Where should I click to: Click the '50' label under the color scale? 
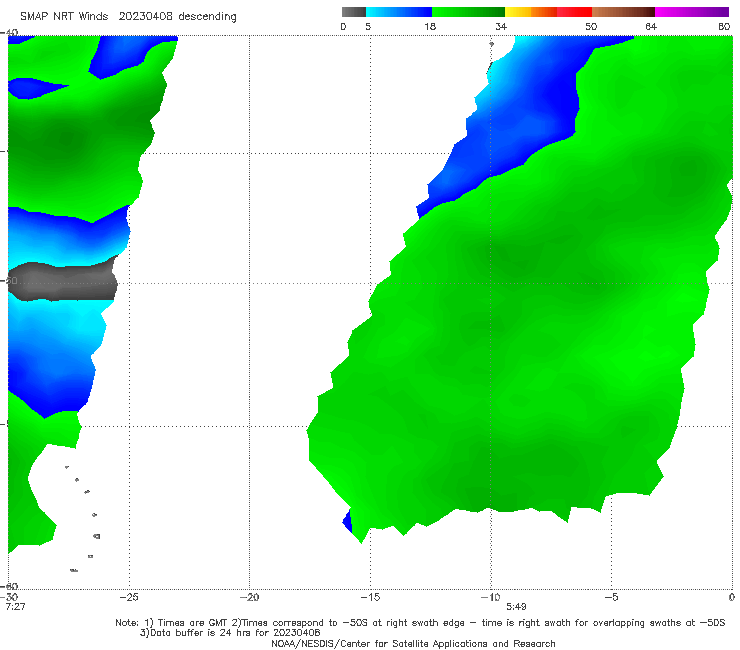(x=591, y=26)
